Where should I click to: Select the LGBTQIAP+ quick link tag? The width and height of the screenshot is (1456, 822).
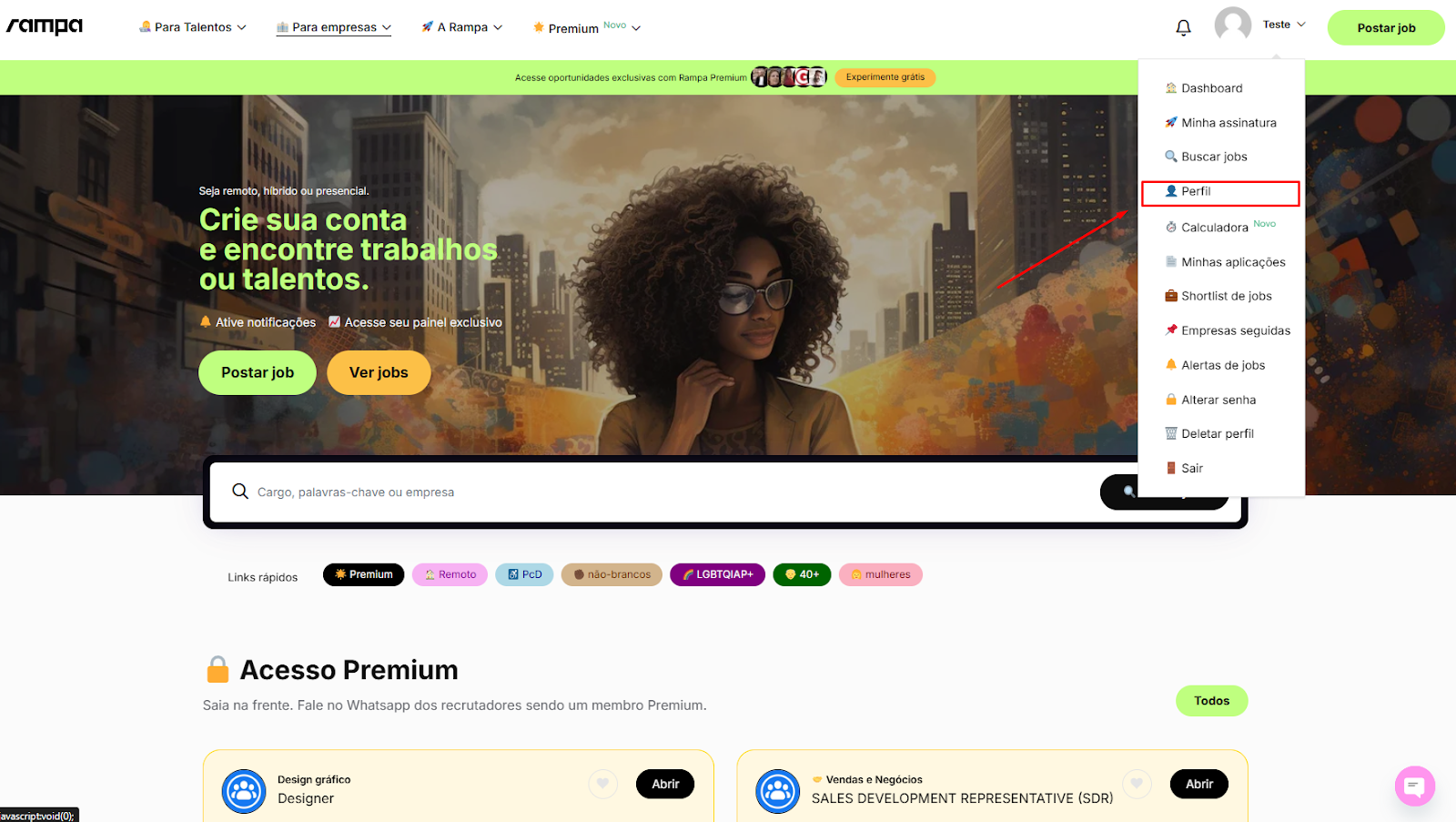click(x=717, y=574)
